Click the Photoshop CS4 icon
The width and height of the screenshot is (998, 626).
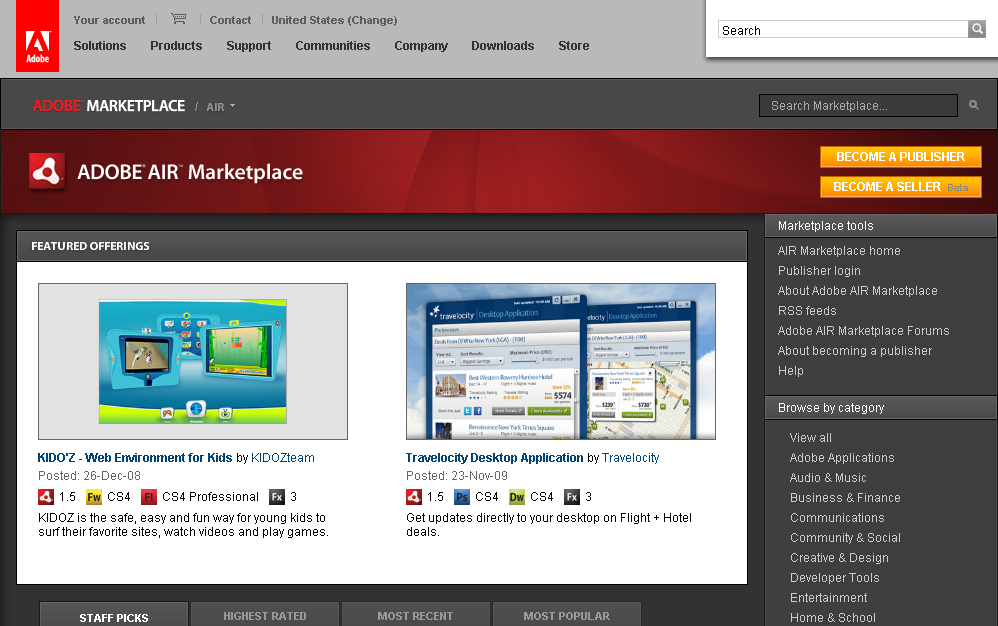pos(462,497)
